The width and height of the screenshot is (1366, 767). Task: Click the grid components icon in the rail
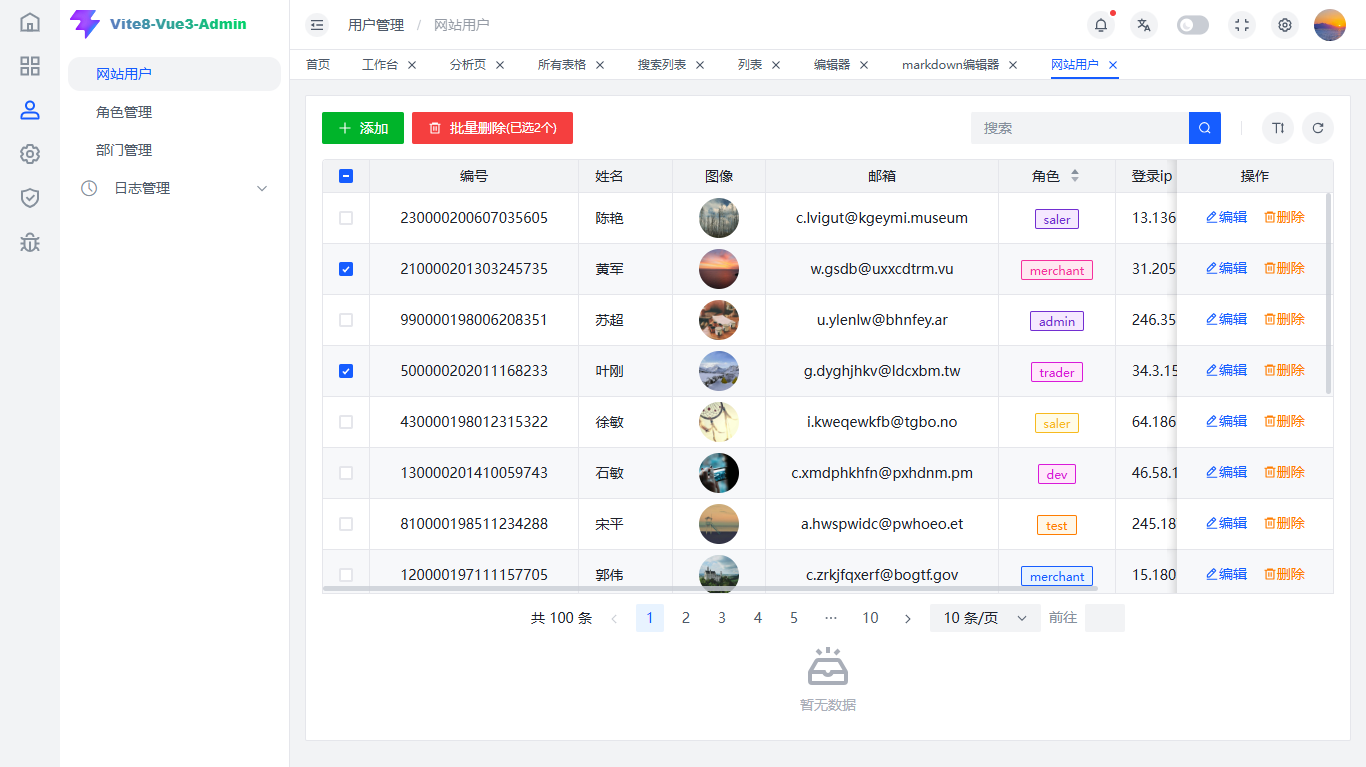tap(30, 66)
